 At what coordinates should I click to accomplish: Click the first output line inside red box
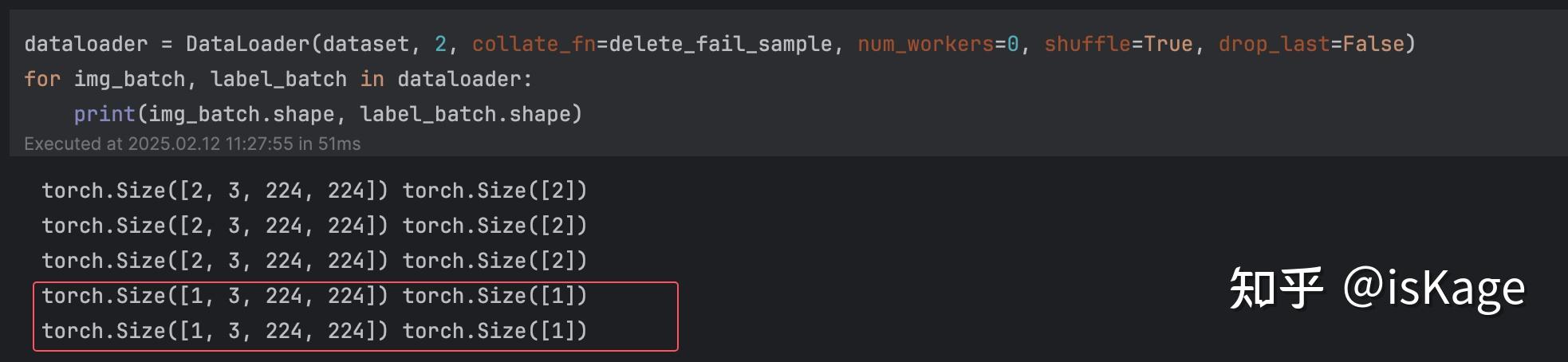click(x=314, y=296)
